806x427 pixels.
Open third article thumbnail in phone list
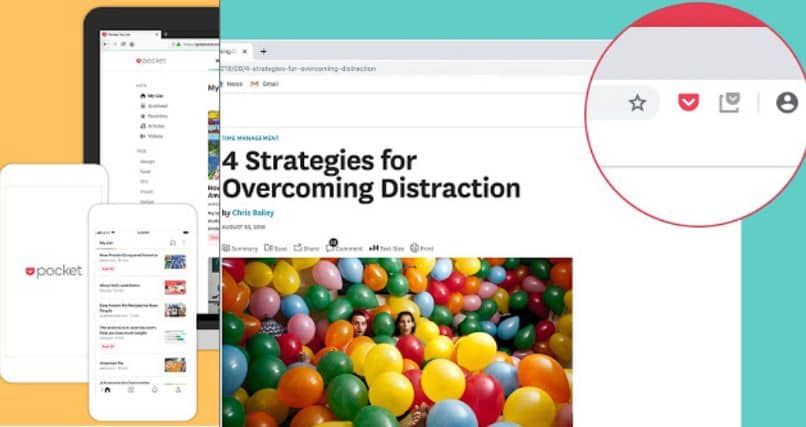175,310
